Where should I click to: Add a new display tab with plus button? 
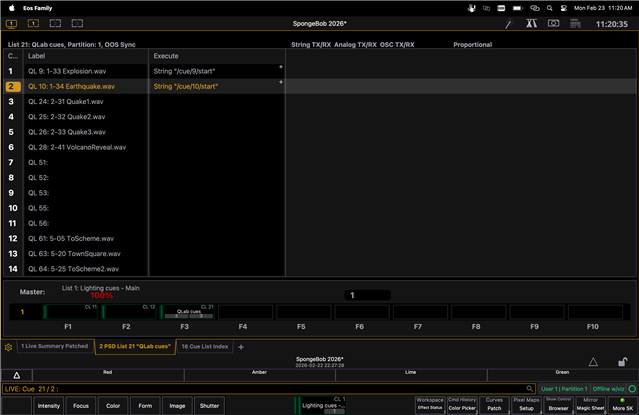pyautogui.click(x=241, y=347)
